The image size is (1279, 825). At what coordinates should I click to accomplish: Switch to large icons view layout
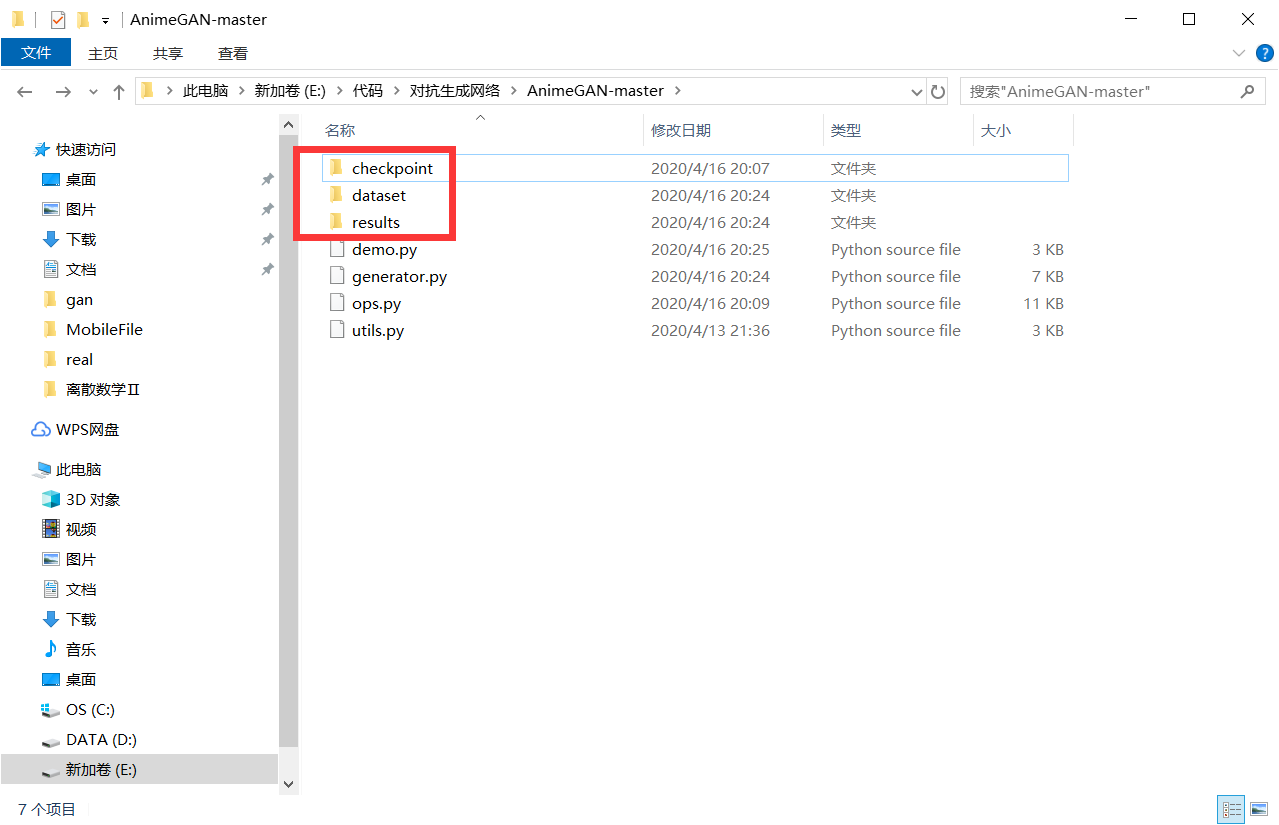point(1258,809)
